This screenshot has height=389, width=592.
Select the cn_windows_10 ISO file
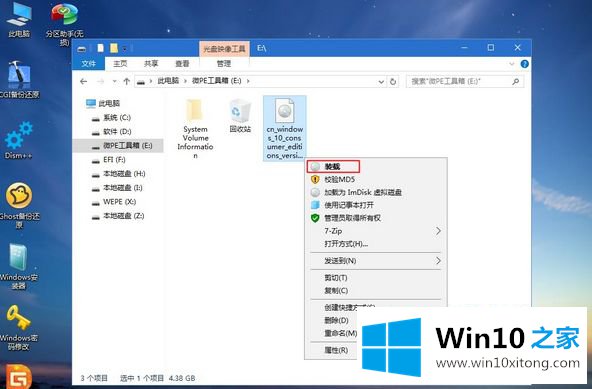point(285,128)
